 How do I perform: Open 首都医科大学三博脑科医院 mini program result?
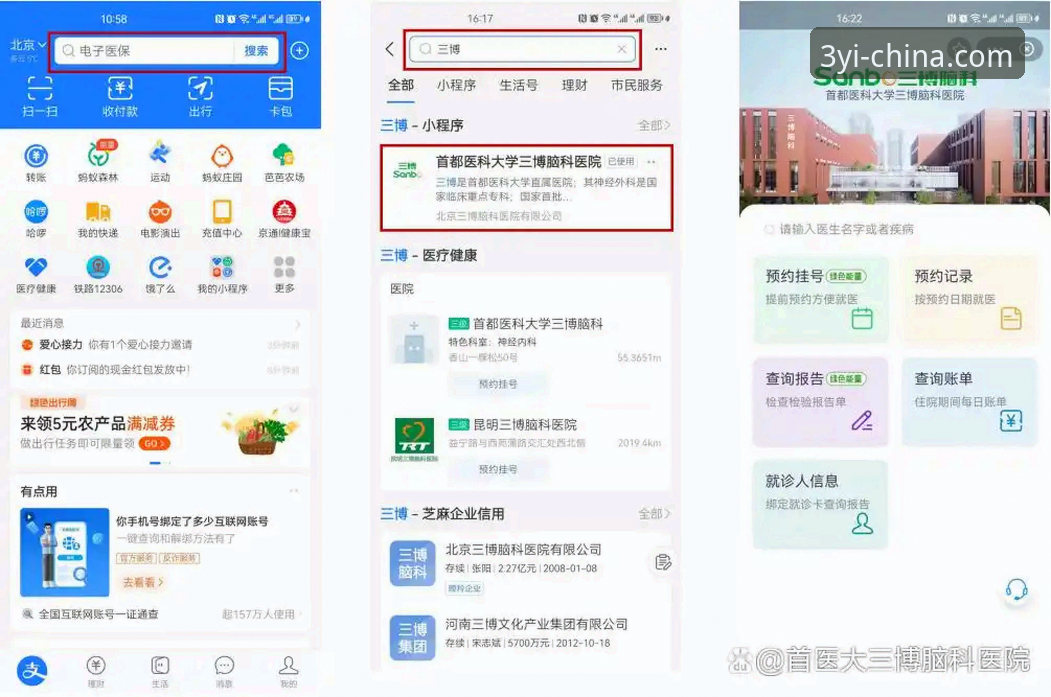click(x=526, y=188)
